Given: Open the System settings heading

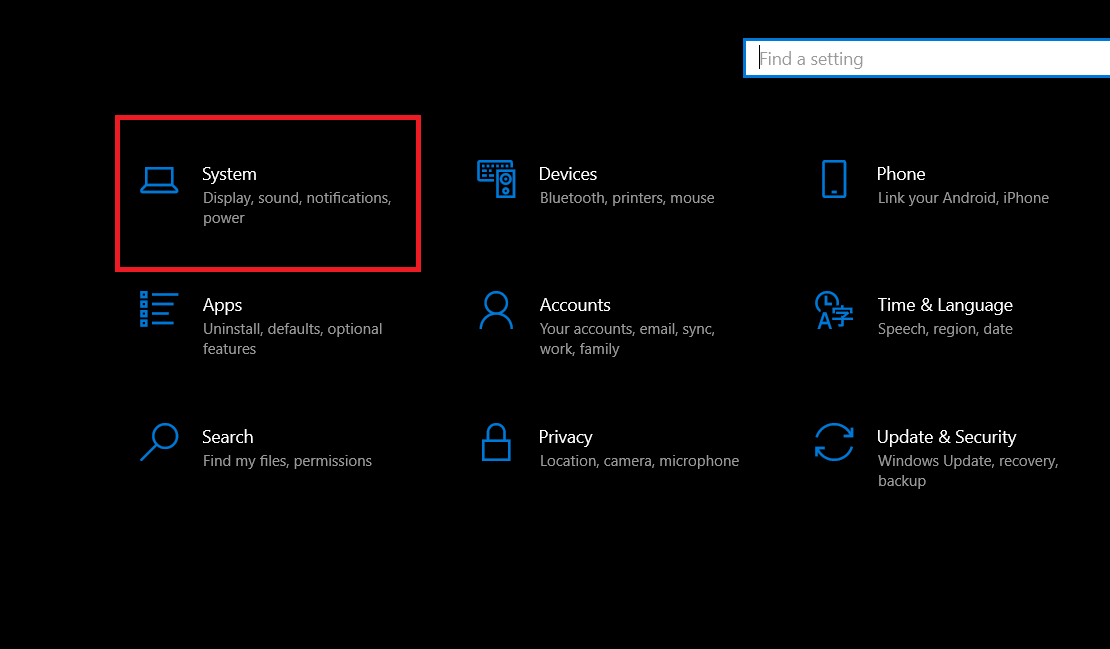Looking at the screenshot, I should (229, 174).
